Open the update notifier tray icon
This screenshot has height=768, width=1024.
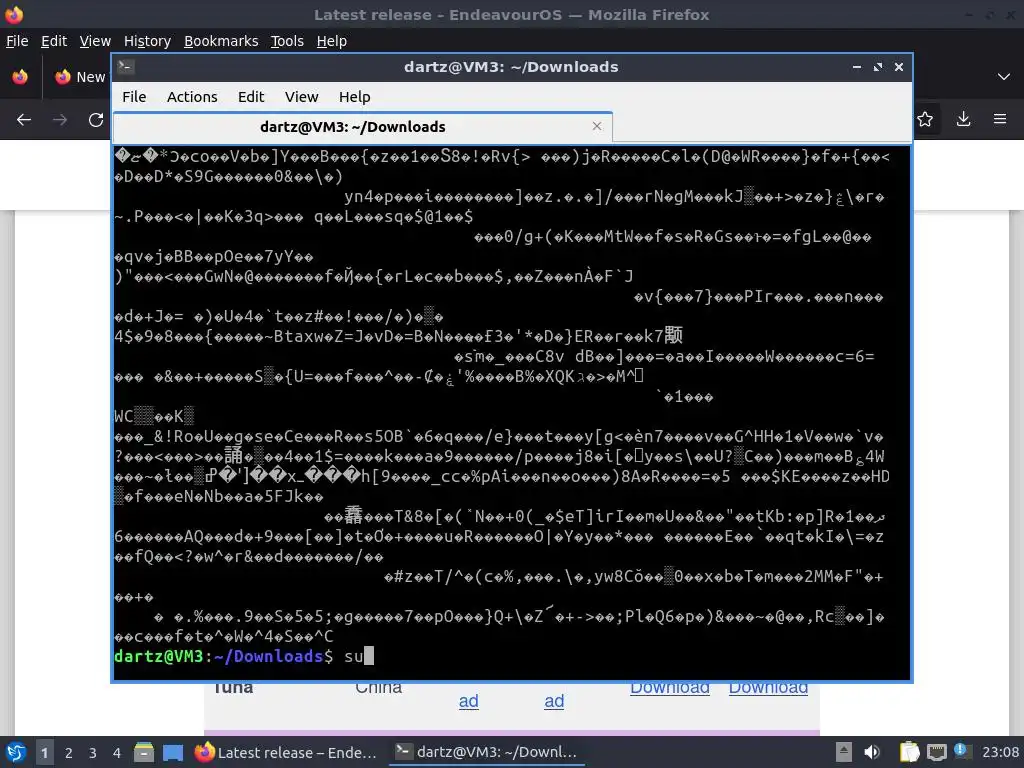pos(962,750)
